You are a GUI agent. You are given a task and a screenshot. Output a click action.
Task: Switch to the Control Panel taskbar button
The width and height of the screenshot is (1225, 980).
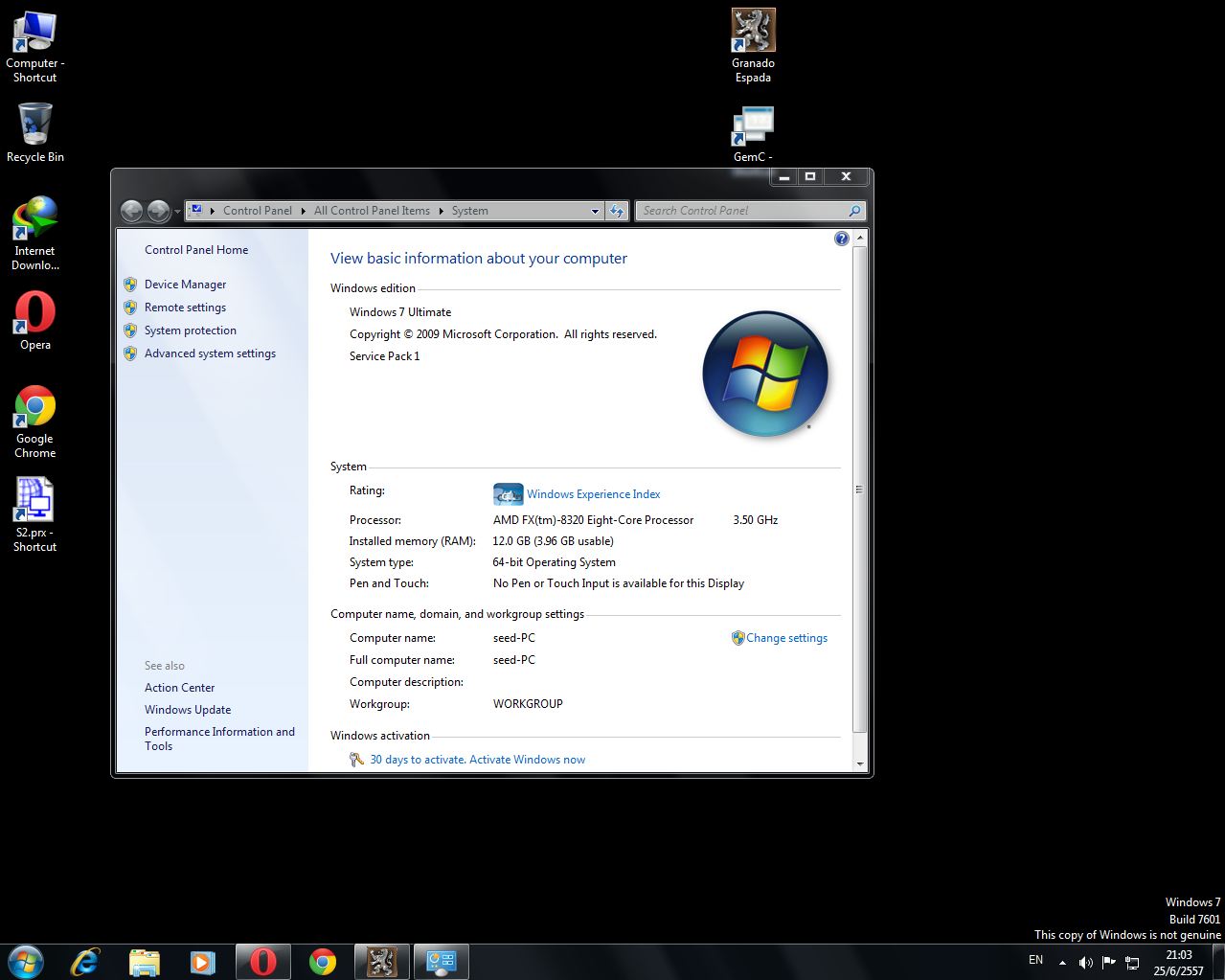coord(442,961)
